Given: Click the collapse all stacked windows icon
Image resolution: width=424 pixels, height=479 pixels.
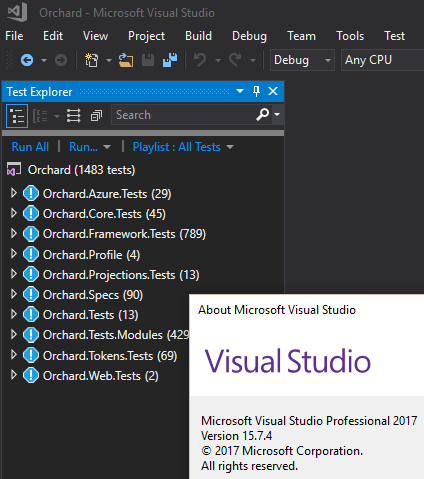Looking at the screenshot, I should click(96, 116).
